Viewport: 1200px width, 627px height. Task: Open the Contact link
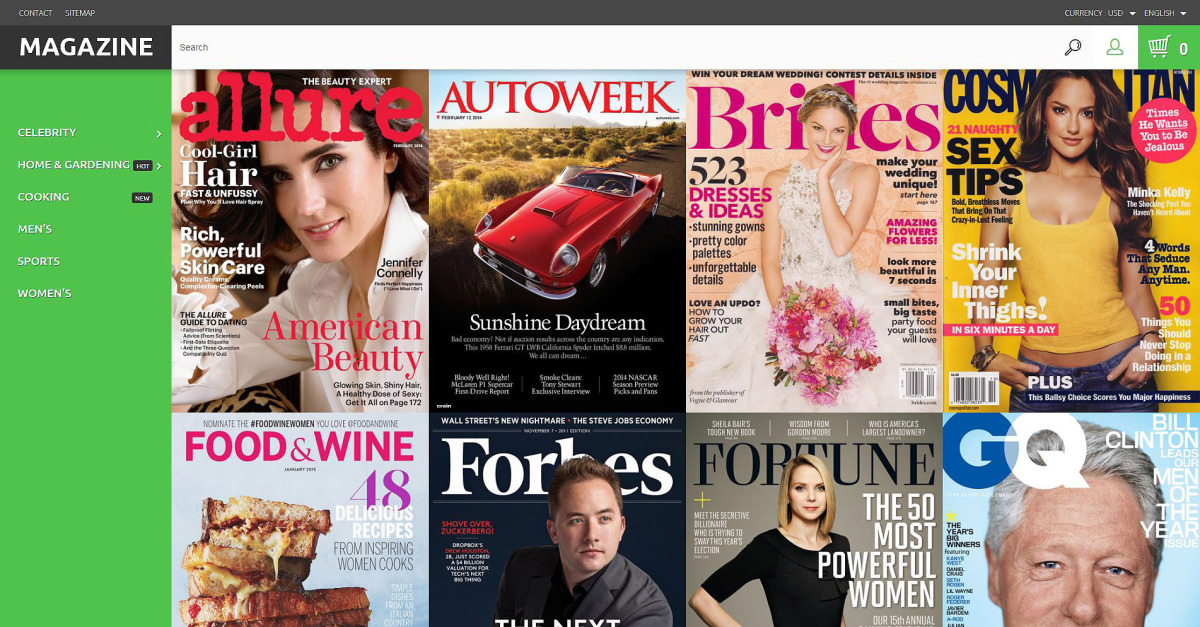(x=36, y=13)
